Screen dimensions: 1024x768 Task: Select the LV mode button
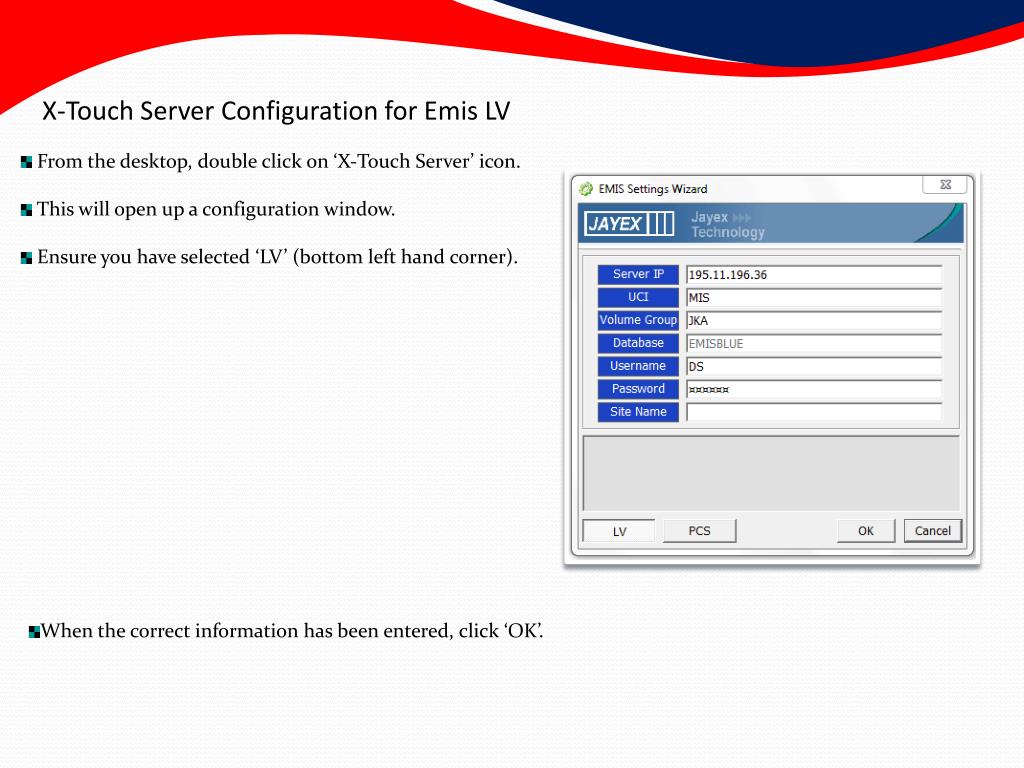[x=618, y=531]
